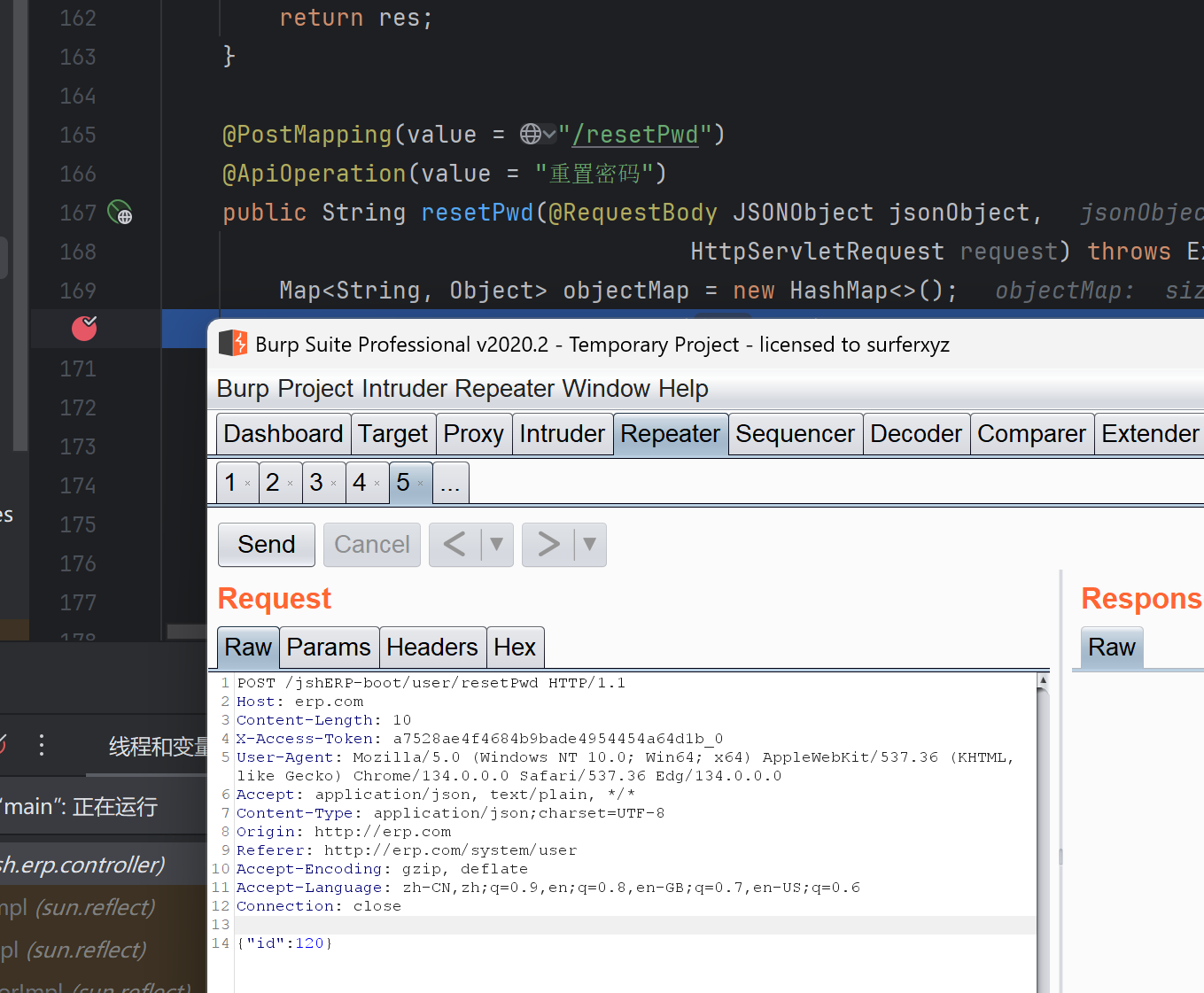Viewport: 1204px width, 993px height.
Task: Click the request editor vertical scrollbar up arrow
Action: click(x=1043, y=680)
